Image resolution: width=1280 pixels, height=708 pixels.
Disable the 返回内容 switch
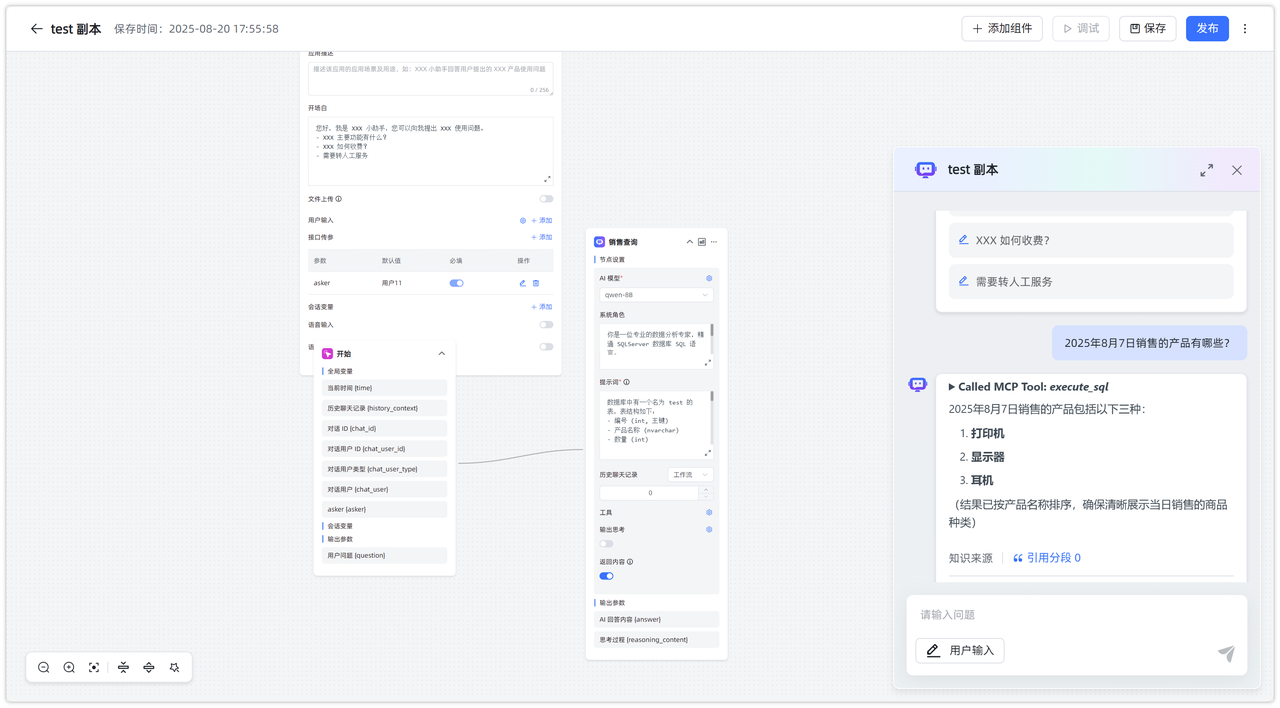tap(606, 576)
